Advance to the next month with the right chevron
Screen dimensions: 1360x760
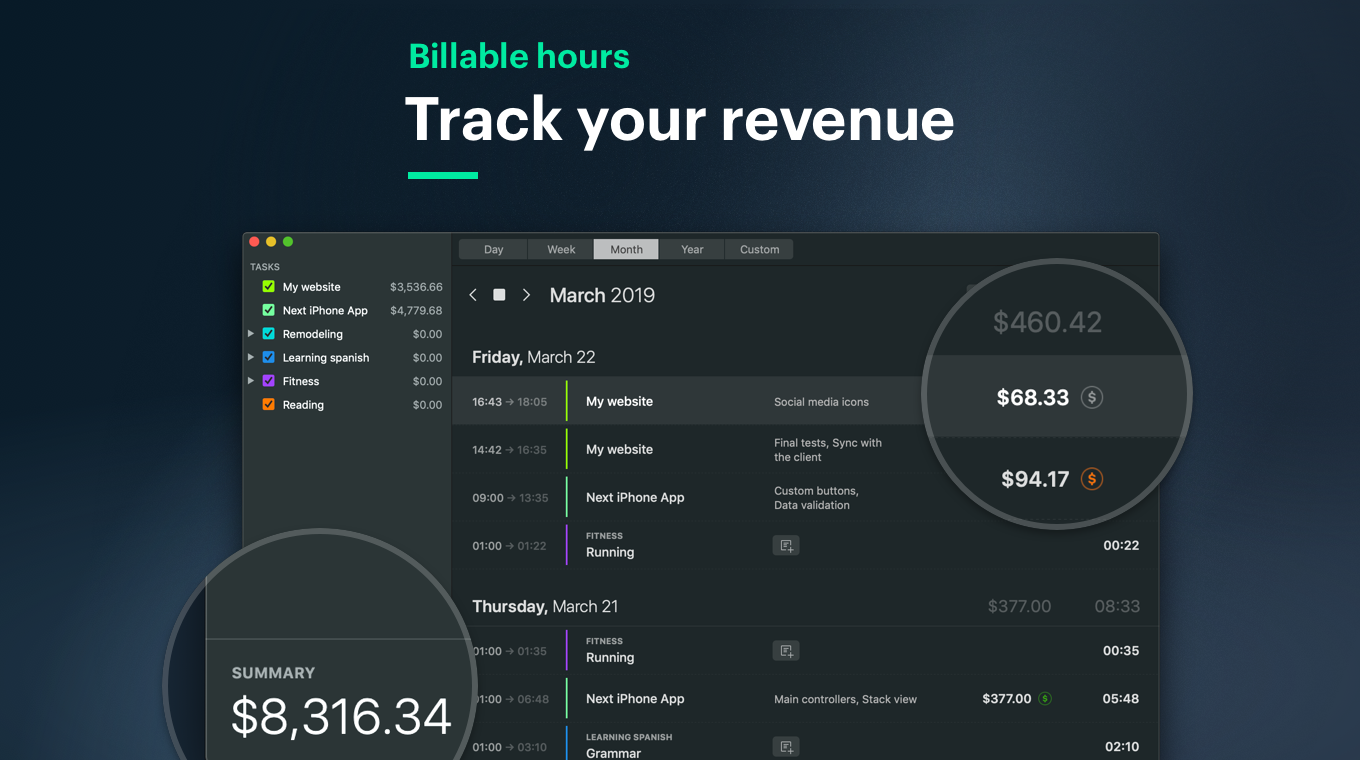(x=526, y=294)
